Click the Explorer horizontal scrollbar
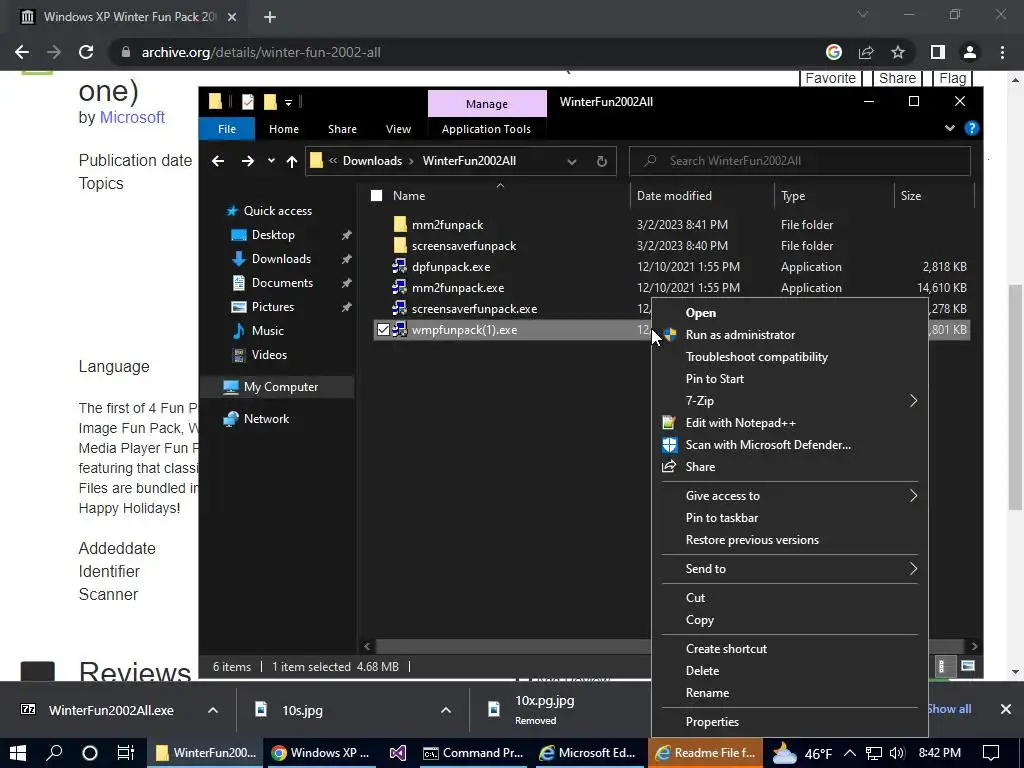This screenshot has height=768, width=1024. click(x=511, y=647)
